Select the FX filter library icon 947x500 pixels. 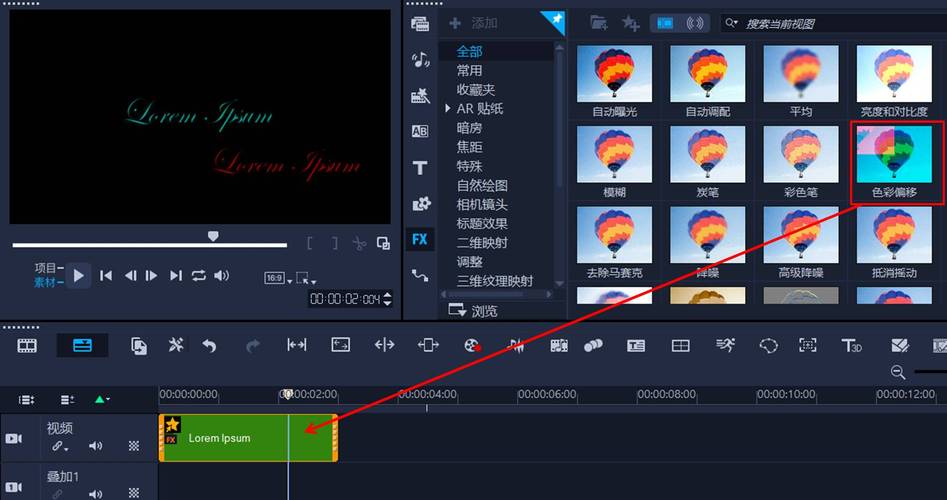pos(420,239)
